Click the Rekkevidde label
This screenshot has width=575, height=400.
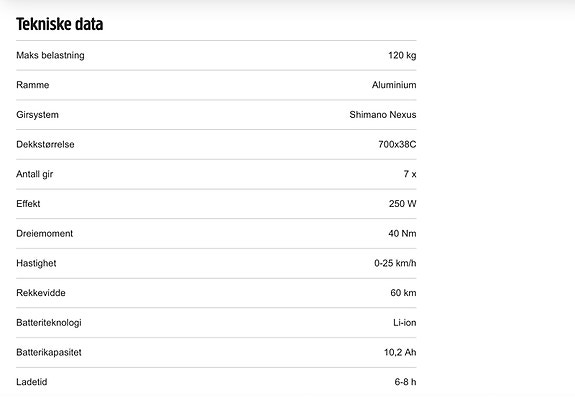pos(41,293)
